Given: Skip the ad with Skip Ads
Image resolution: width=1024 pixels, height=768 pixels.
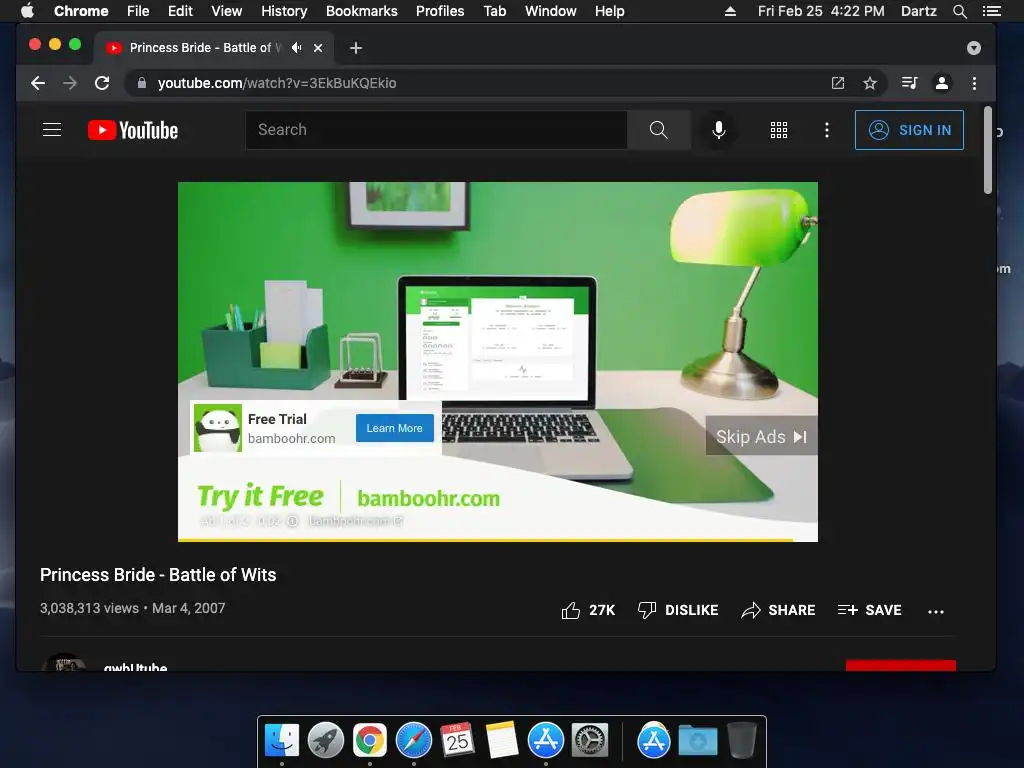Looking at the screenshot, I should (x=761, y=436).
